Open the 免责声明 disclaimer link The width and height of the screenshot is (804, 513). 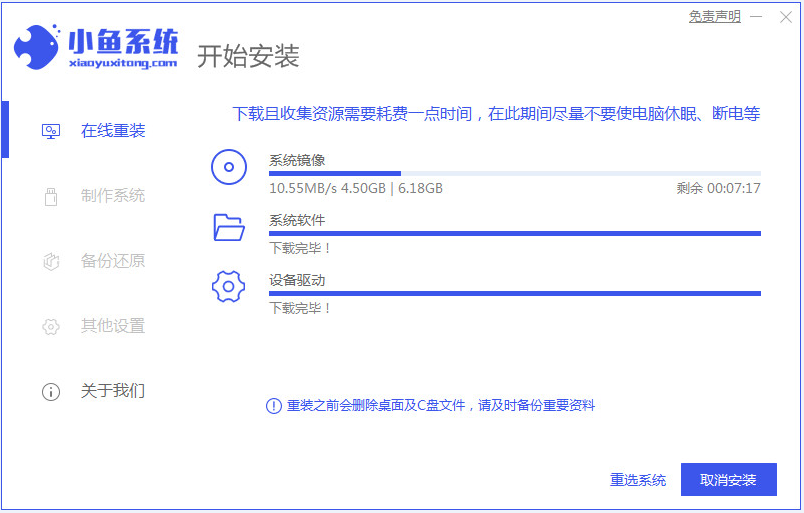coord(715,17)
